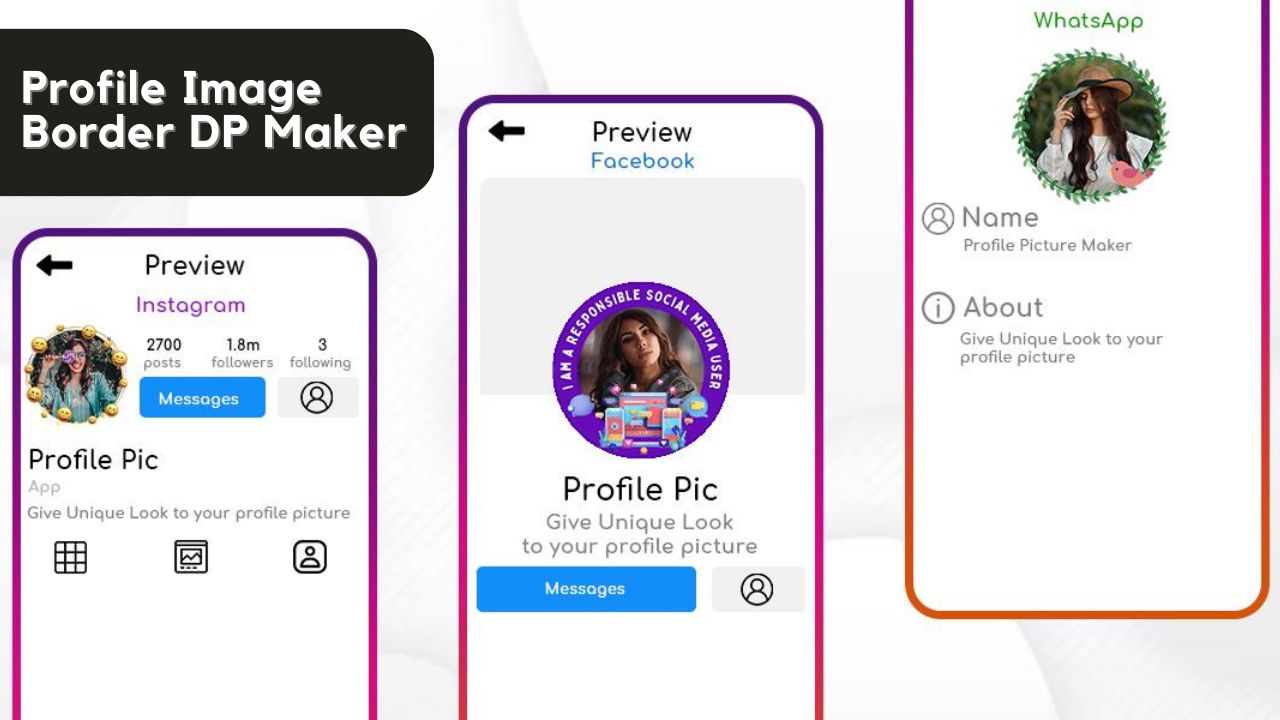Select the Facebook label
Viewport: 1280px width, 720px height.
point(642,161)
